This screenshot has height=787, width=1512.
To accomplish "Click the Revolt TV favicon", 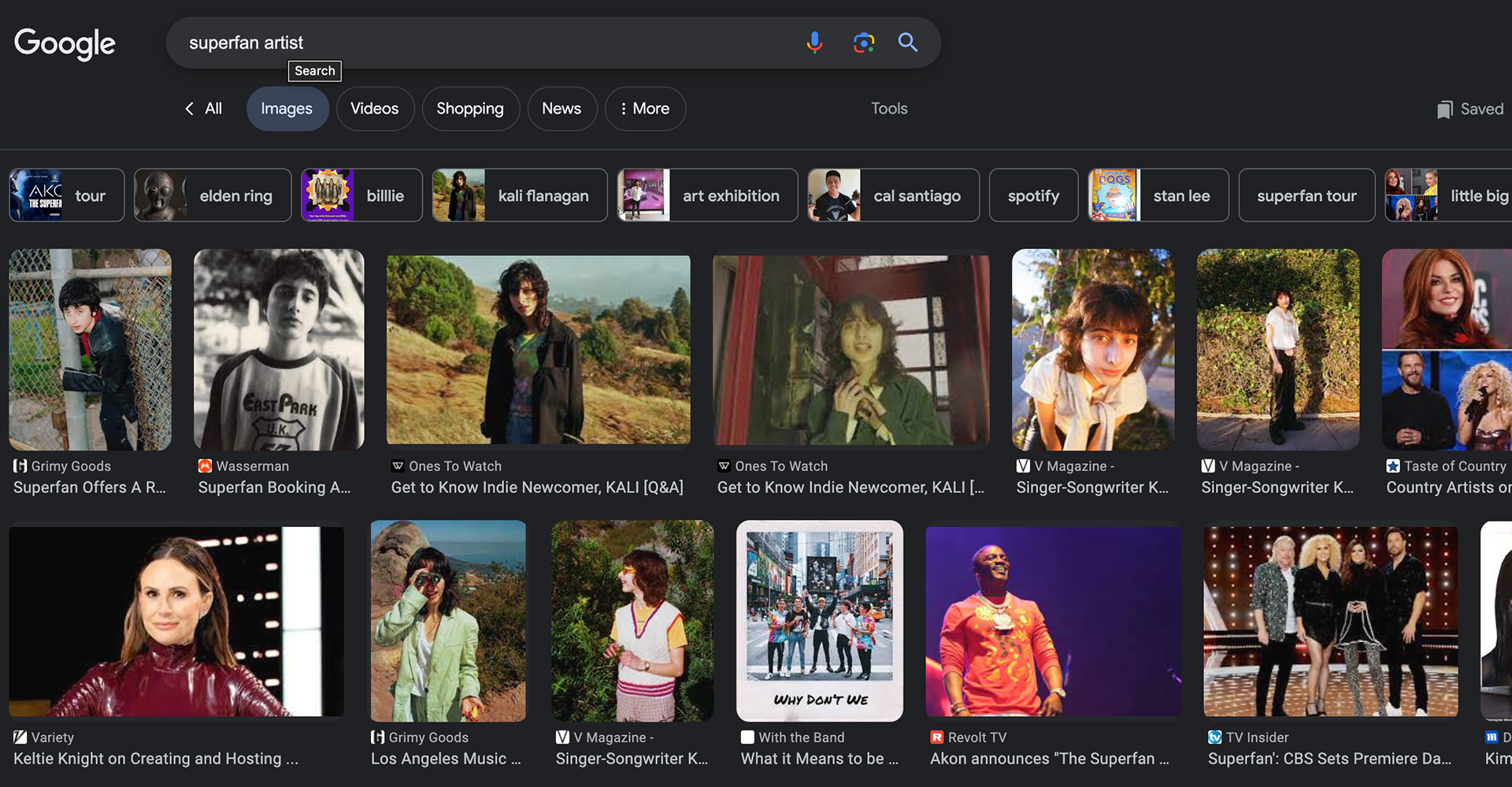I will [937, 737].
